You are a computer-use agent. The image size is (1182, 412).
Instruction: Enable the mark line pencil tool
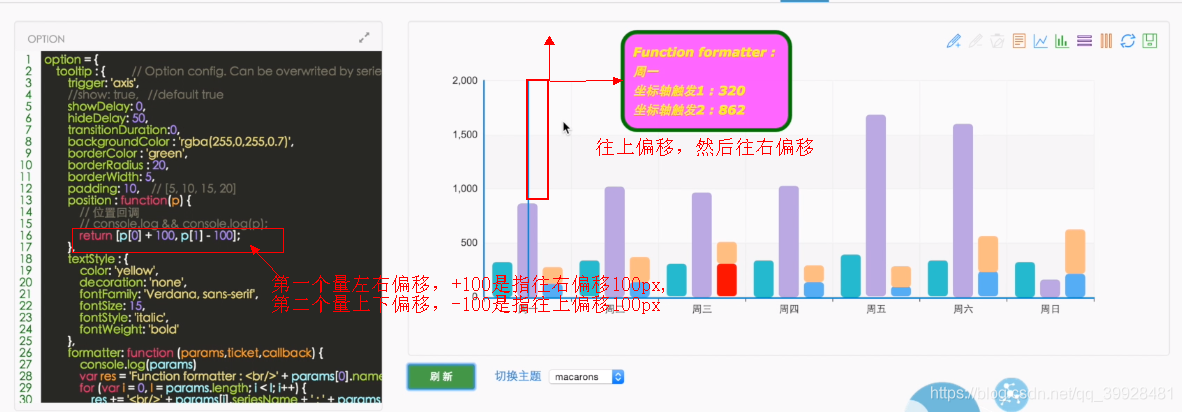pos(954,41)
